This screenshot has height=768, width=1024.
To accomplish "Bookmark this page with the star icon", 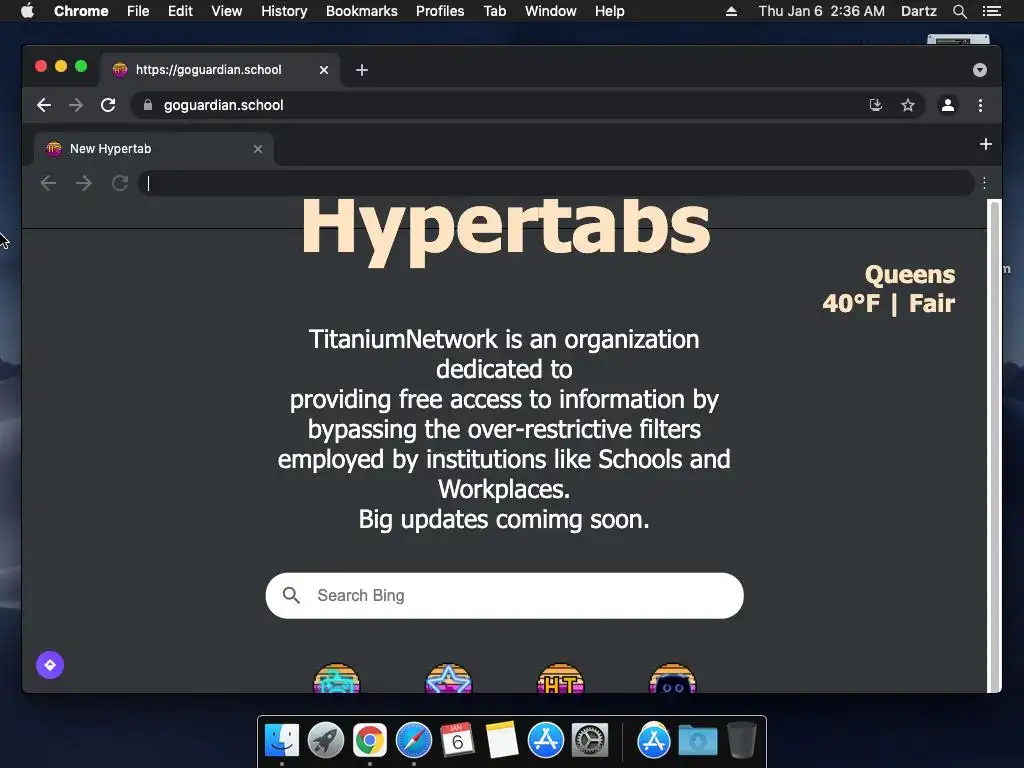I will [908, 105].
